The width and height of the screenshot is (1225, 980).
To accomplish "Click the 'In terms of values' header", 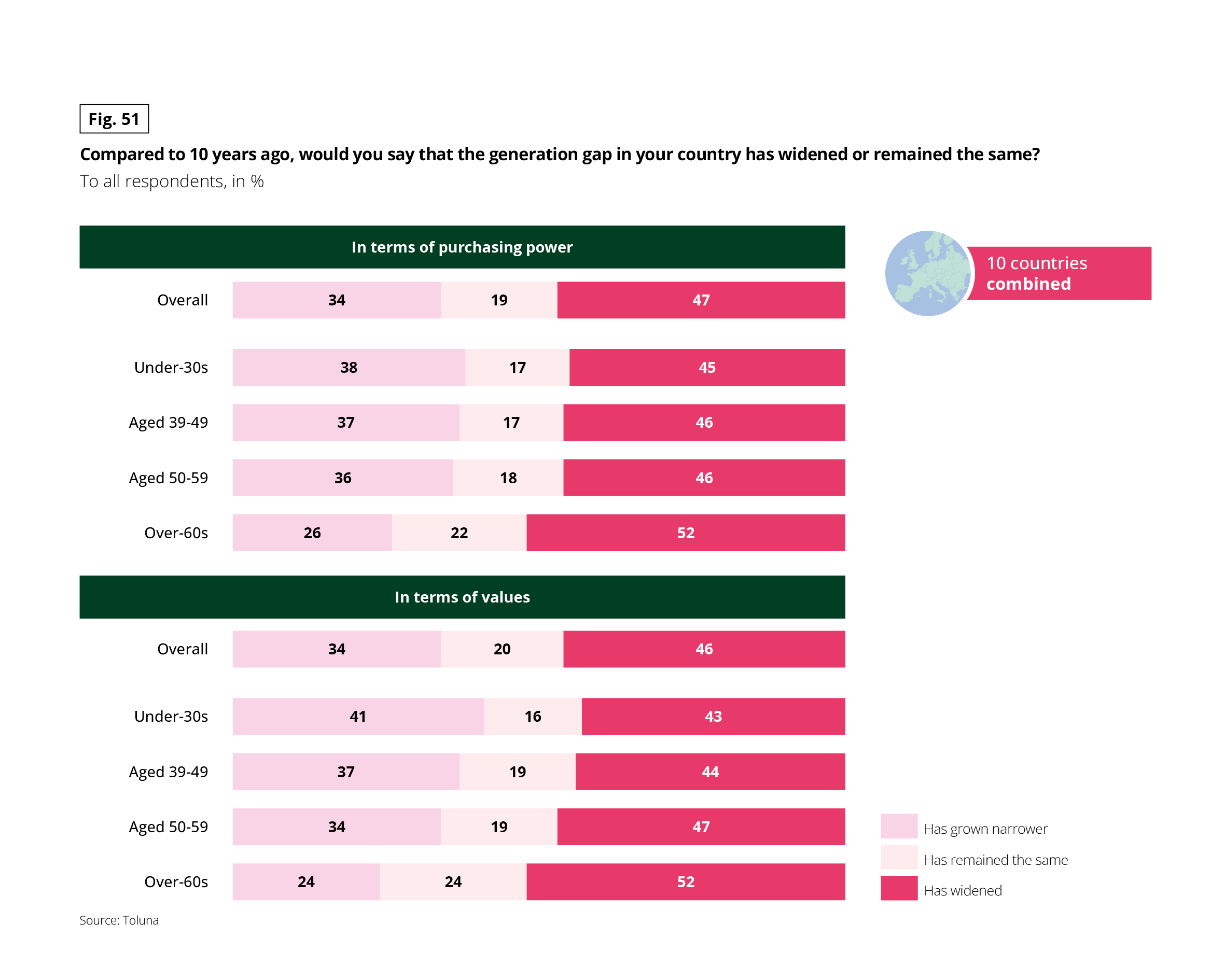I will [462, 597].
